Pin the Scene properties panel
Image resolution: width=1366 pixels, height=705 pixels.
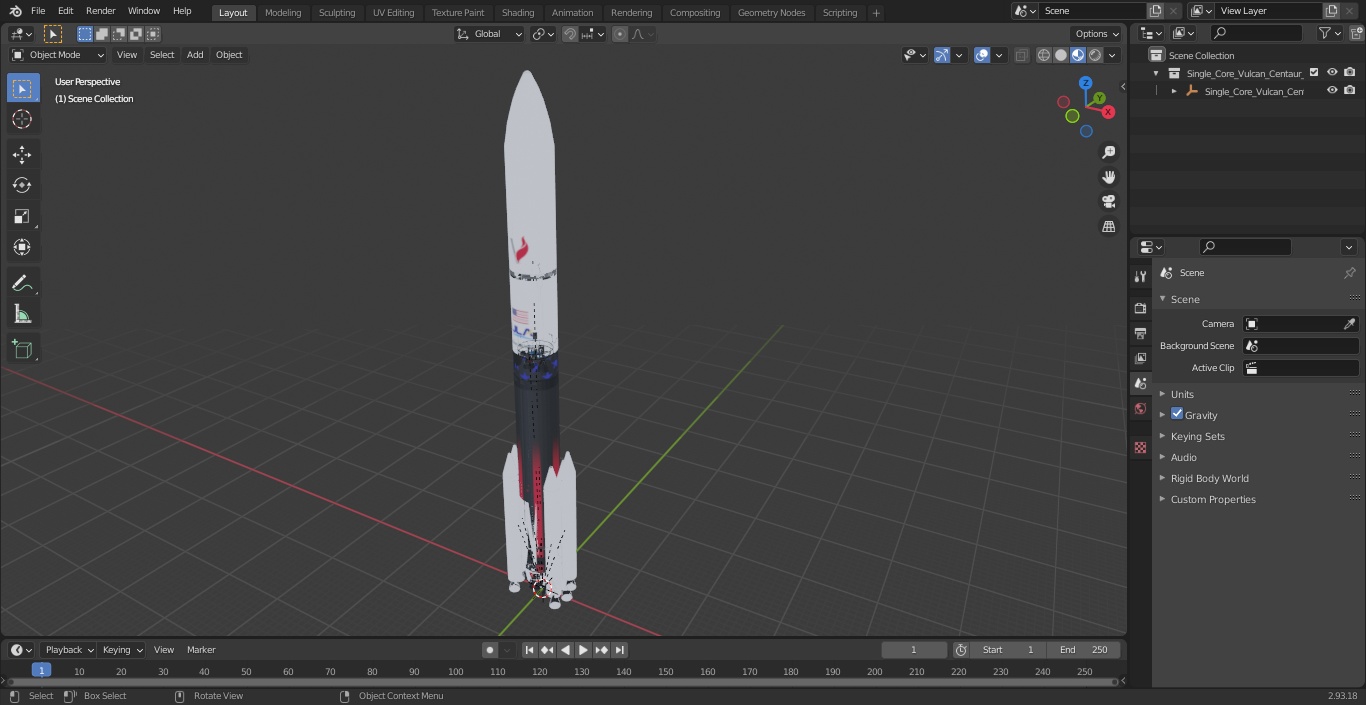(1349, 273)
